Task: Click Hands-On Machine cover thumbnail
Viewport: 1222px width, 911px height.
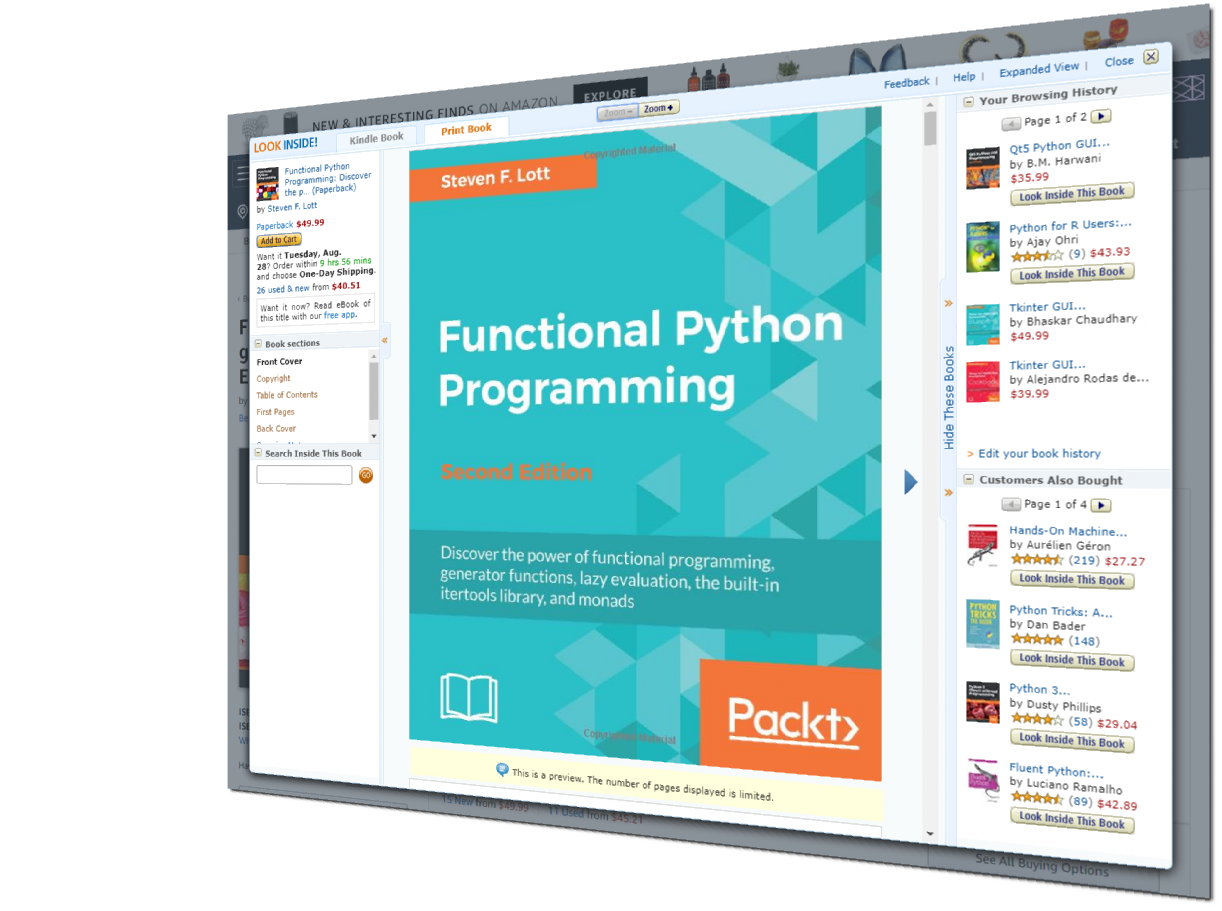Action: 983,546
